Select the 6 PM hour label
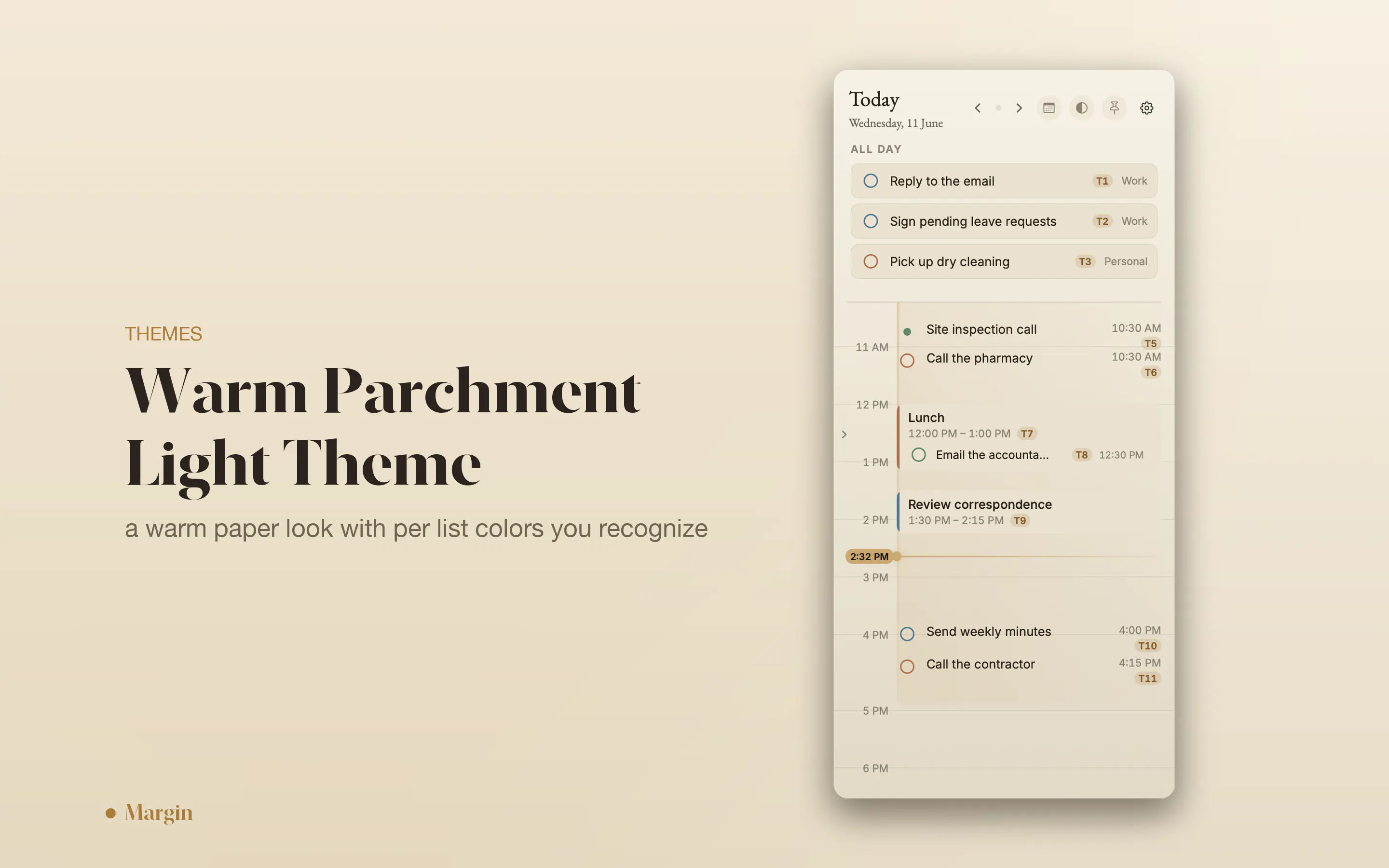 click(x=875, y=768)
